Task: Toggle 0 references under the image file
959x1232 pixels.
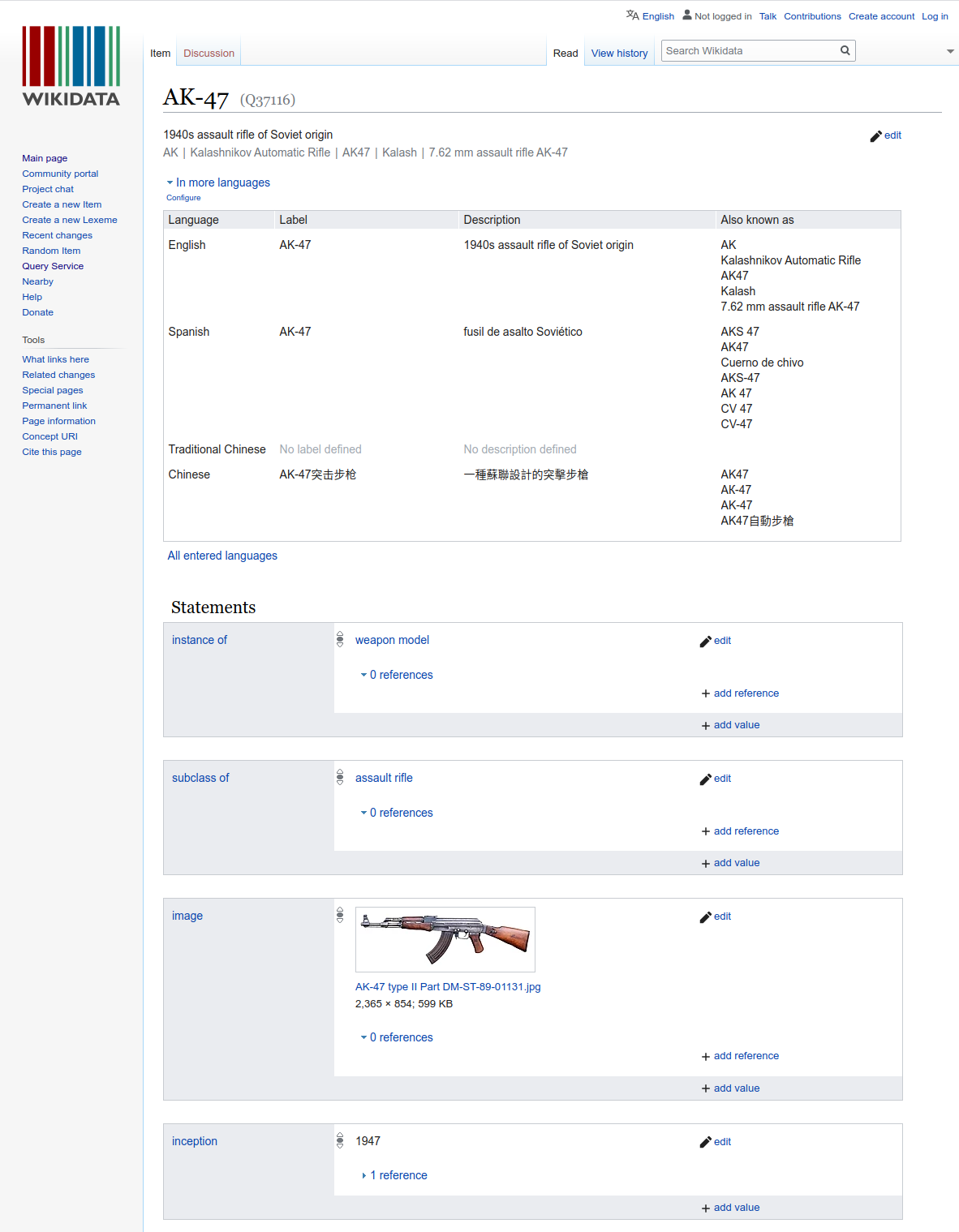Action: coord(397,1037)
